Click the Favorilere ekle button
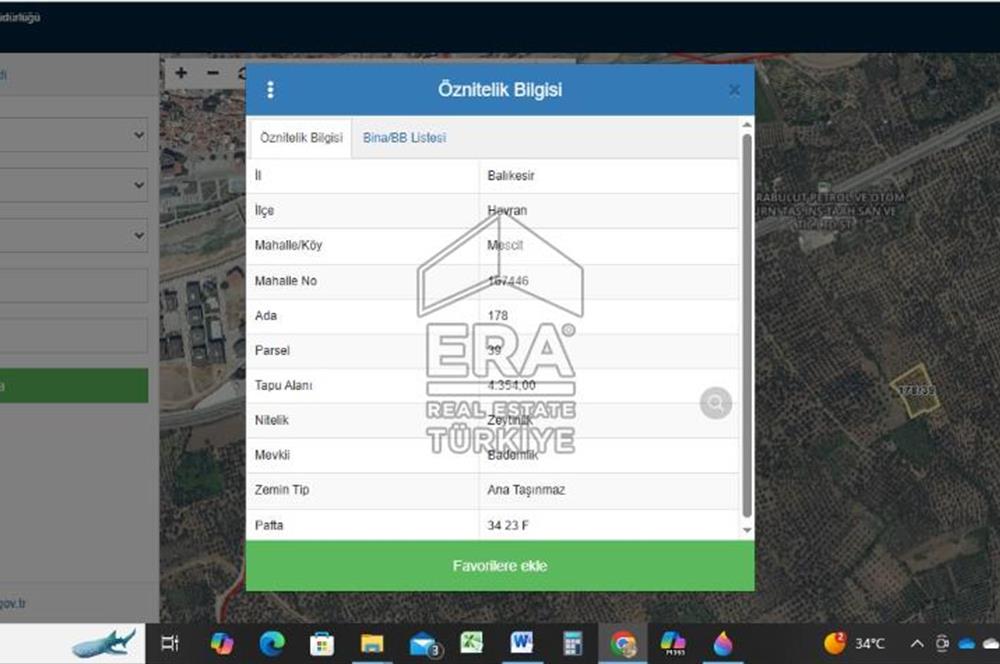 click(x=500, y=566)
